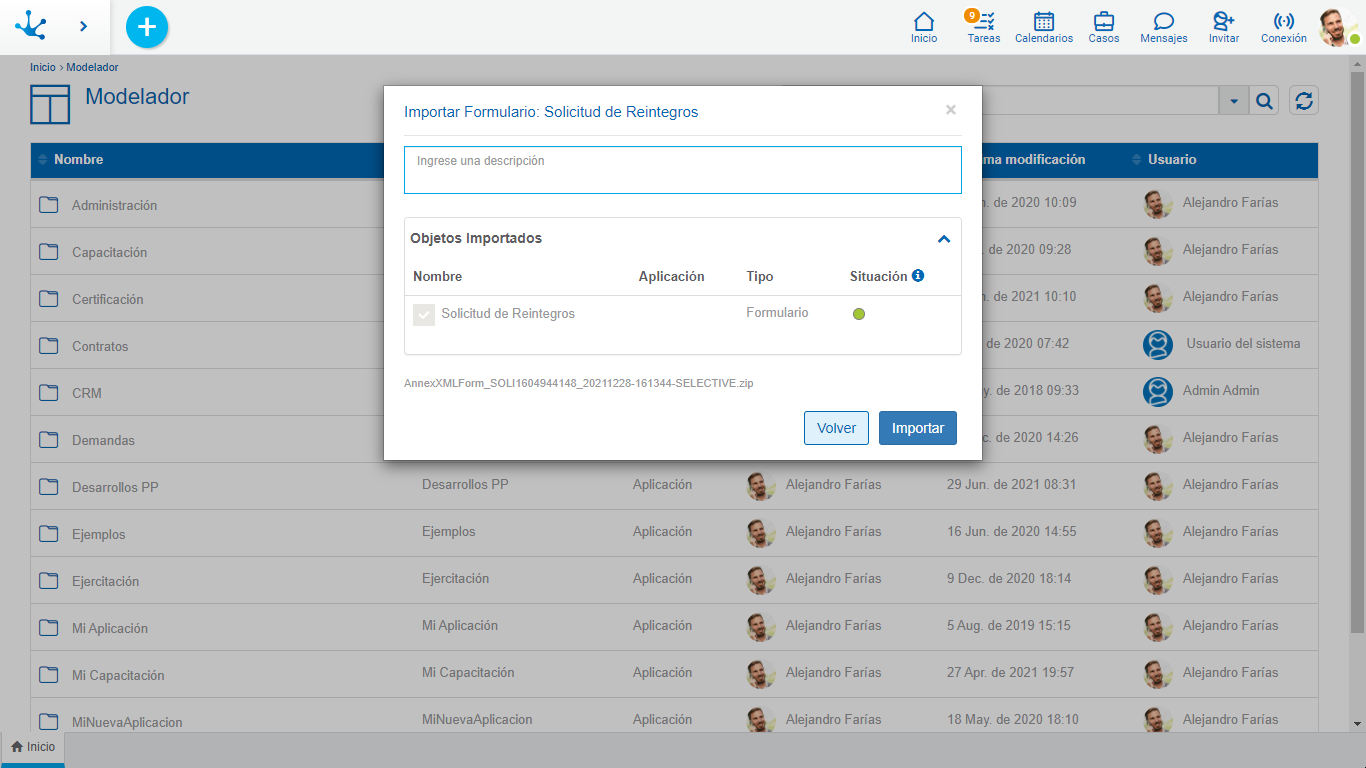This screenshot has width=1366, height=768.
Task: Expand the side menu with chevron arrow
Action: click(84, 27)
